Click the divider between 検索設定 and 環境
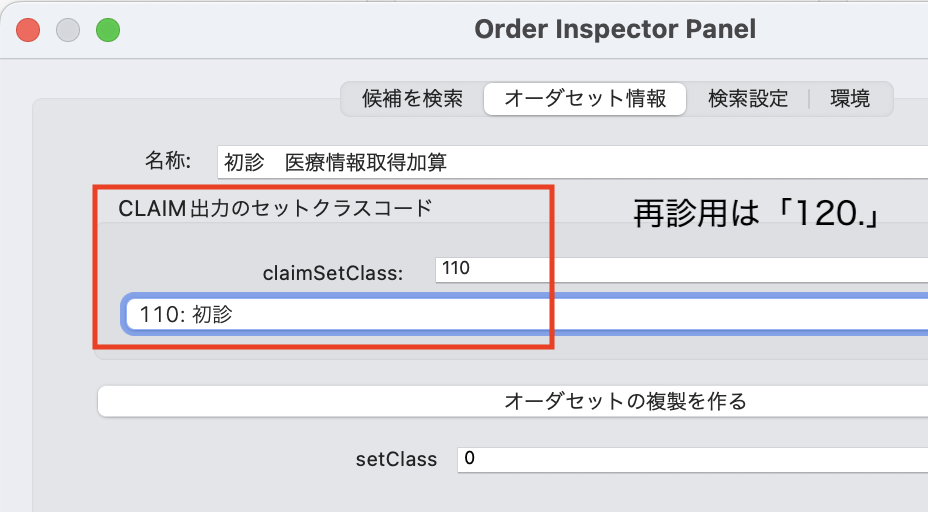 pos(809,99)
